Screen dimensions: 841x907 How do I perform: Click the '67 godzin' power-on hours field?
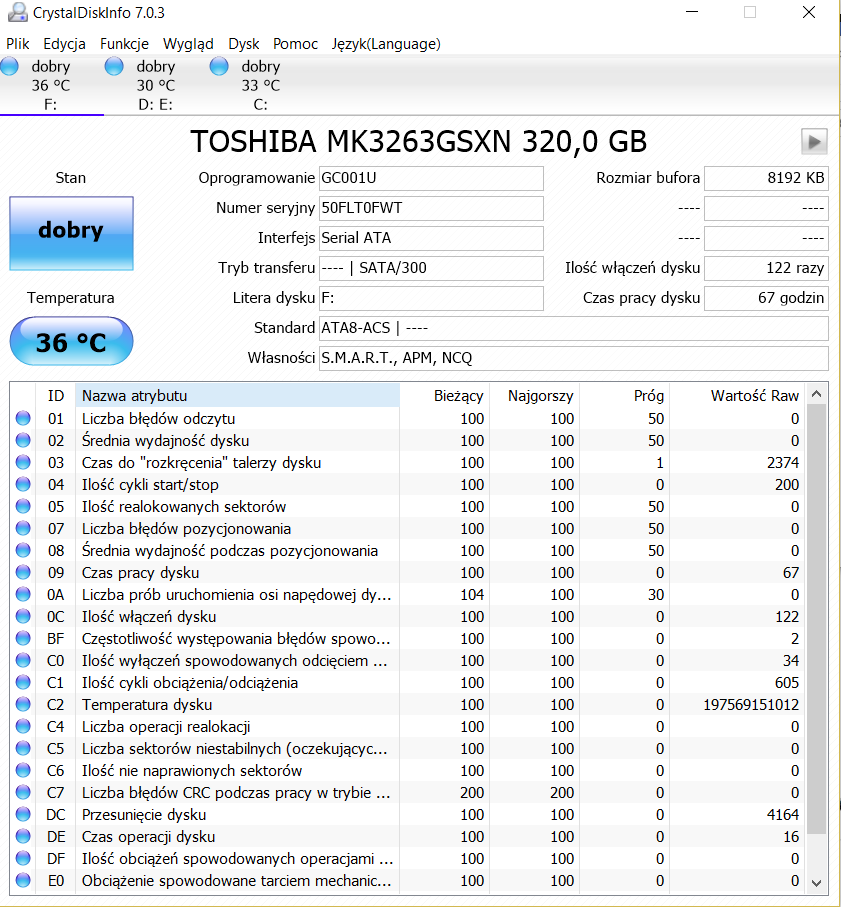766,298
